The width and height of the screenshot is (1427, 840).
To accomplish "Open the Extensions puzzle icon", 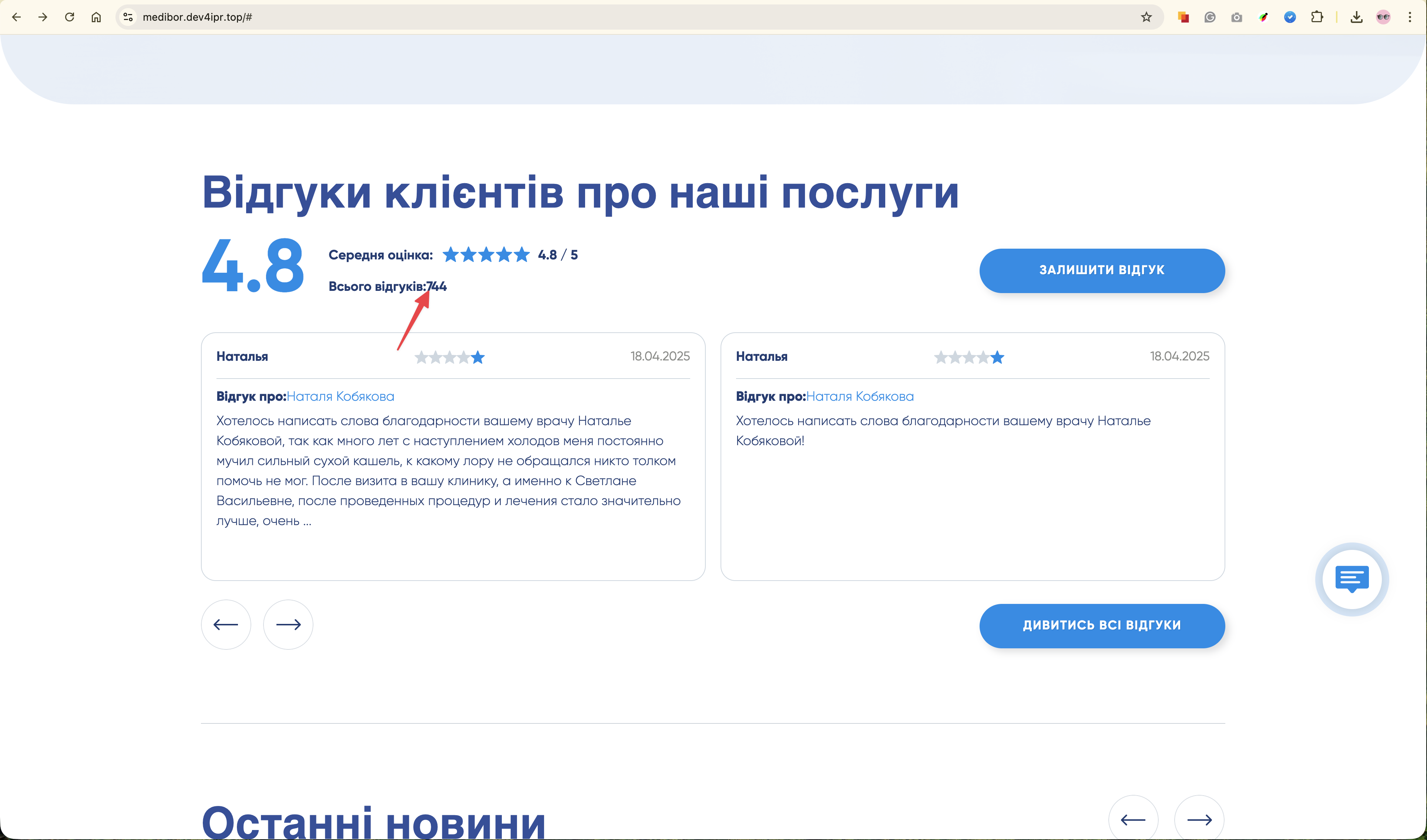I will [1317, 17].
